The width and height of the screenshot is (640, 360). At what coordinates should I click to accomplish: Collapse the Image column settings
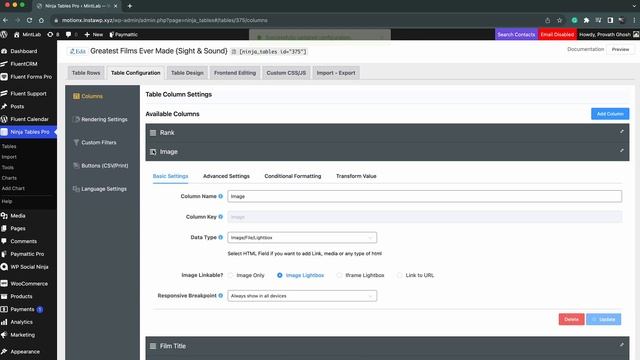point(622,150)
